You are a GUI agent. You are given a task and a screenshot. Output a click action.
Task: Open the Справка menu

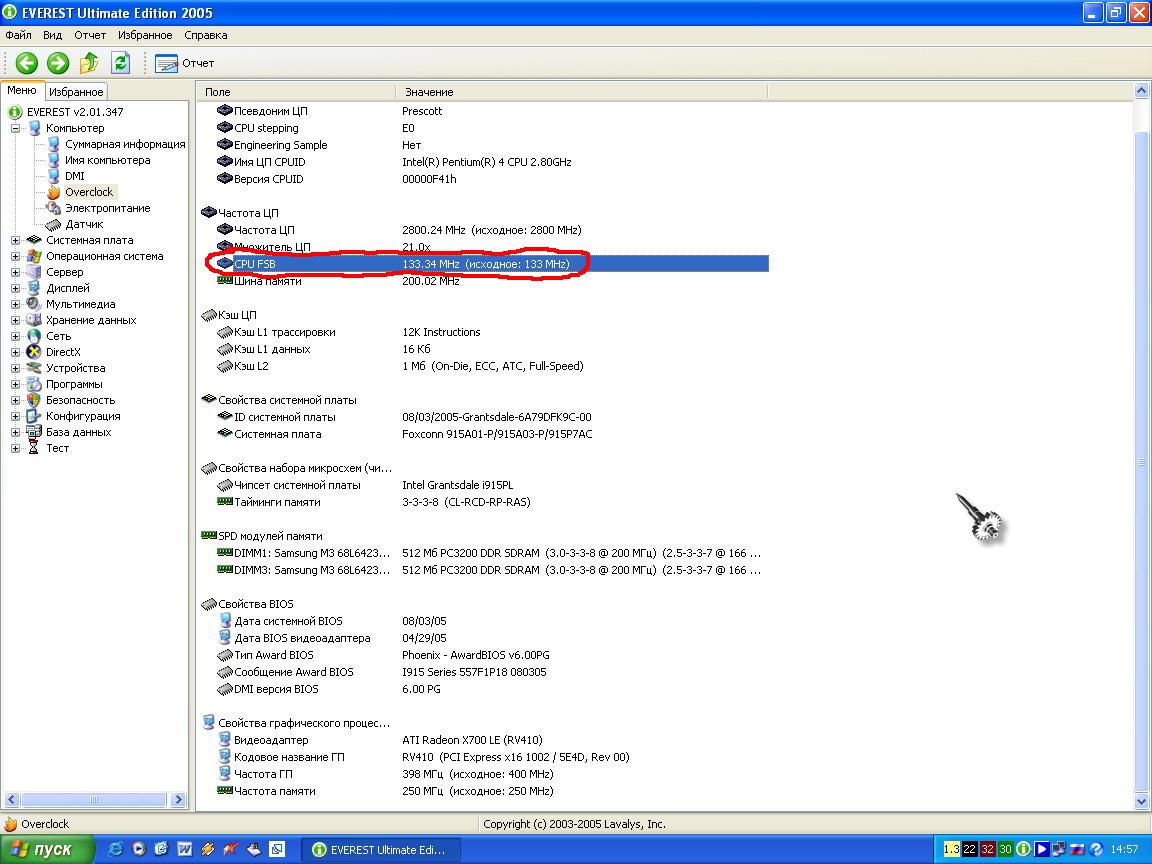pos(205,35)
